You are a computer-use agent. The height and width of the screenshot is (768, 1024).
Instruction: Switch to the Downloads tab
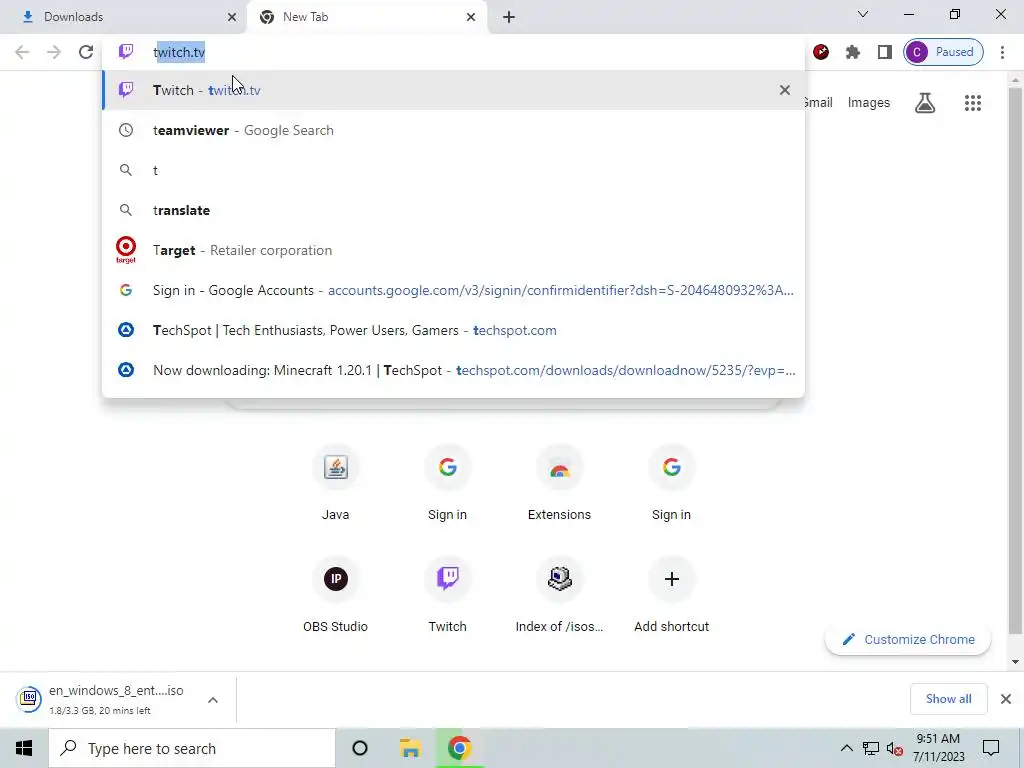click(x=123, y=17)
